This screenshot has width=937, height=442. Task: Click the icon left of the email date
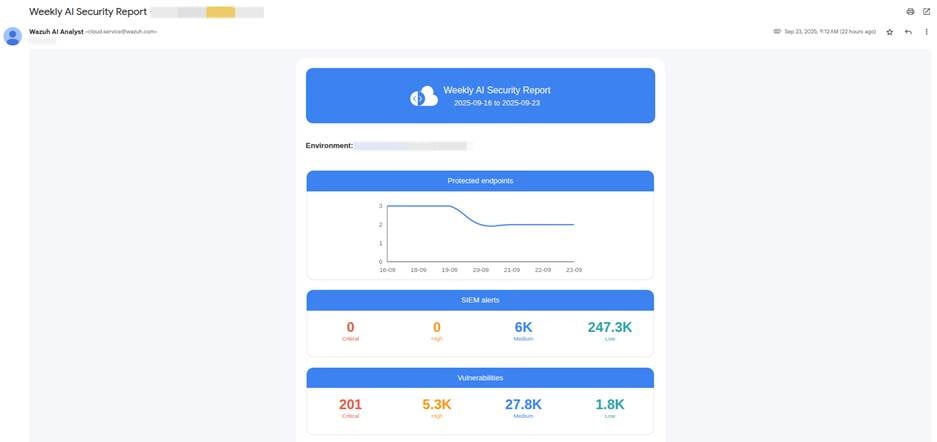point(777,32)
